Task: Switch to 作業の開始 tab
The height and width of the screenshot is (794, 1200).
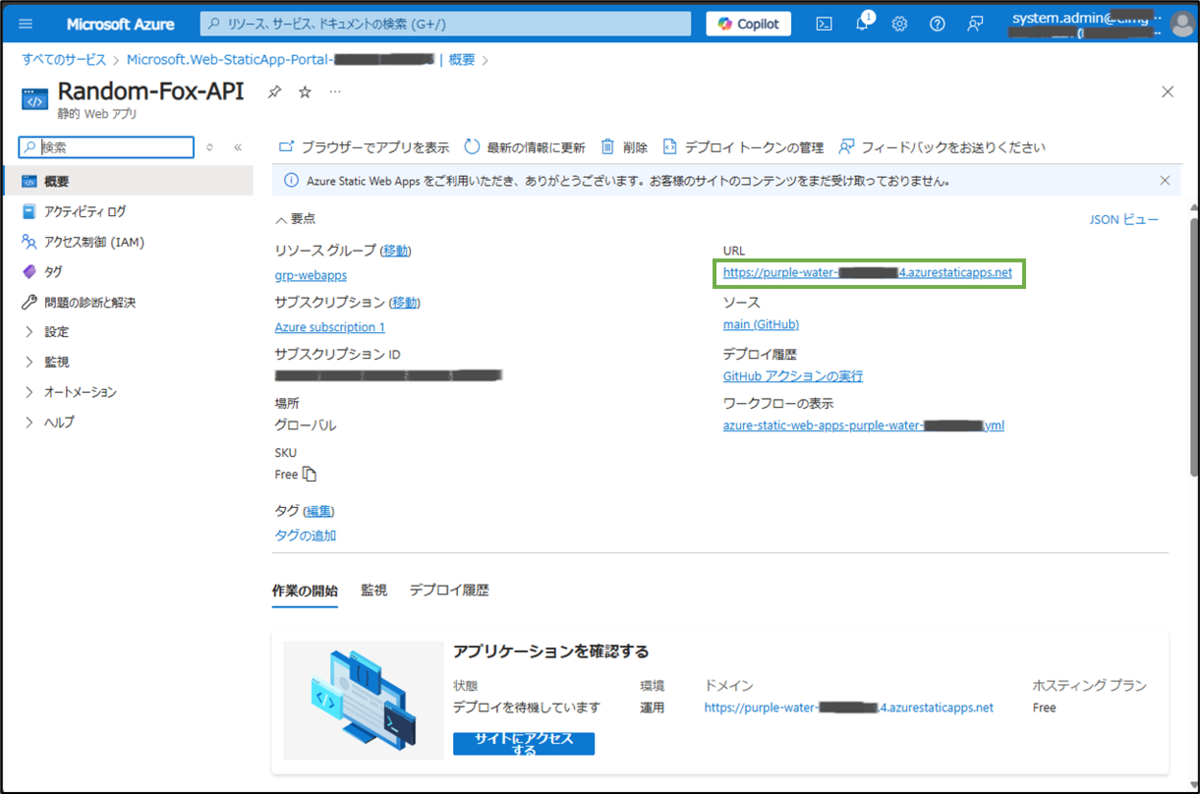Action: (x=304, y=590)
